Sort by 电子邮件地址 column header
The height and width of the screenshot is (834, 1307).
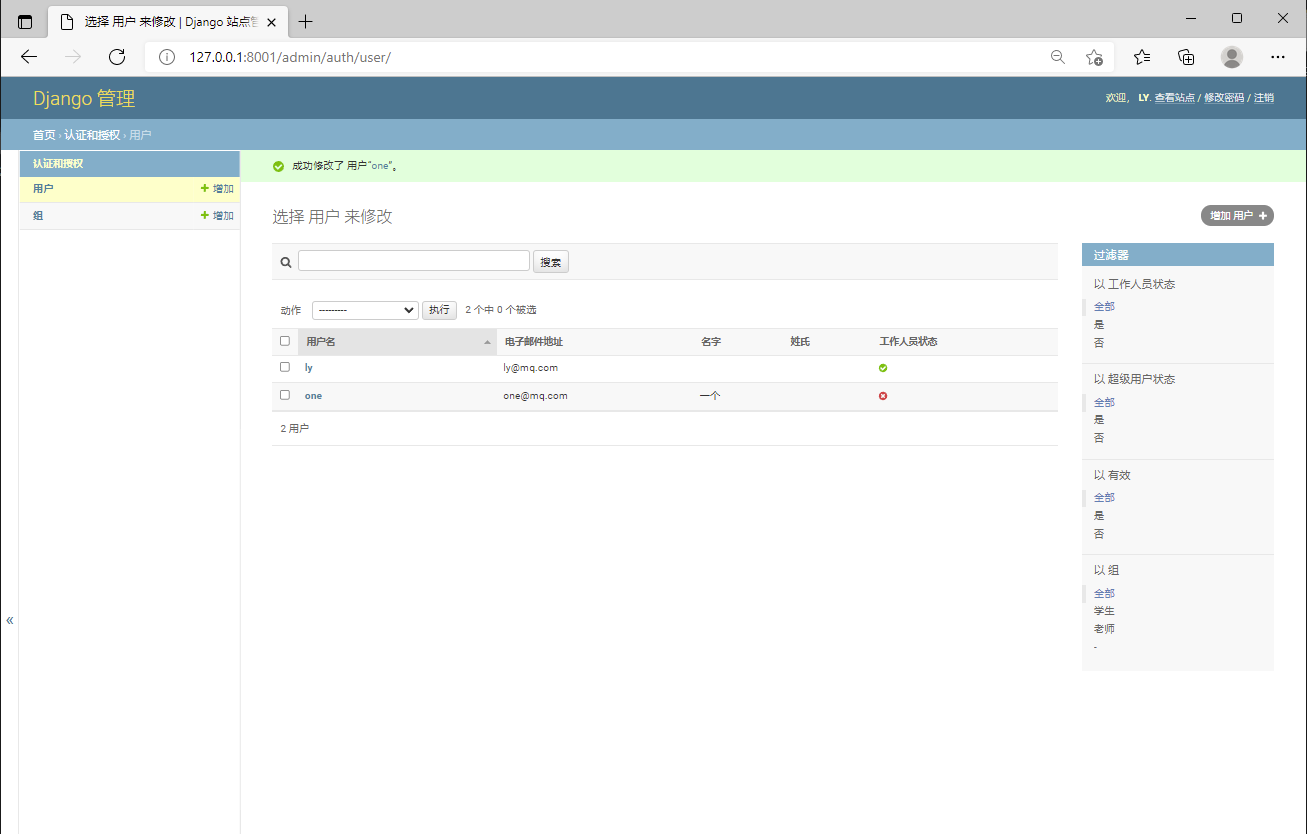534,342
